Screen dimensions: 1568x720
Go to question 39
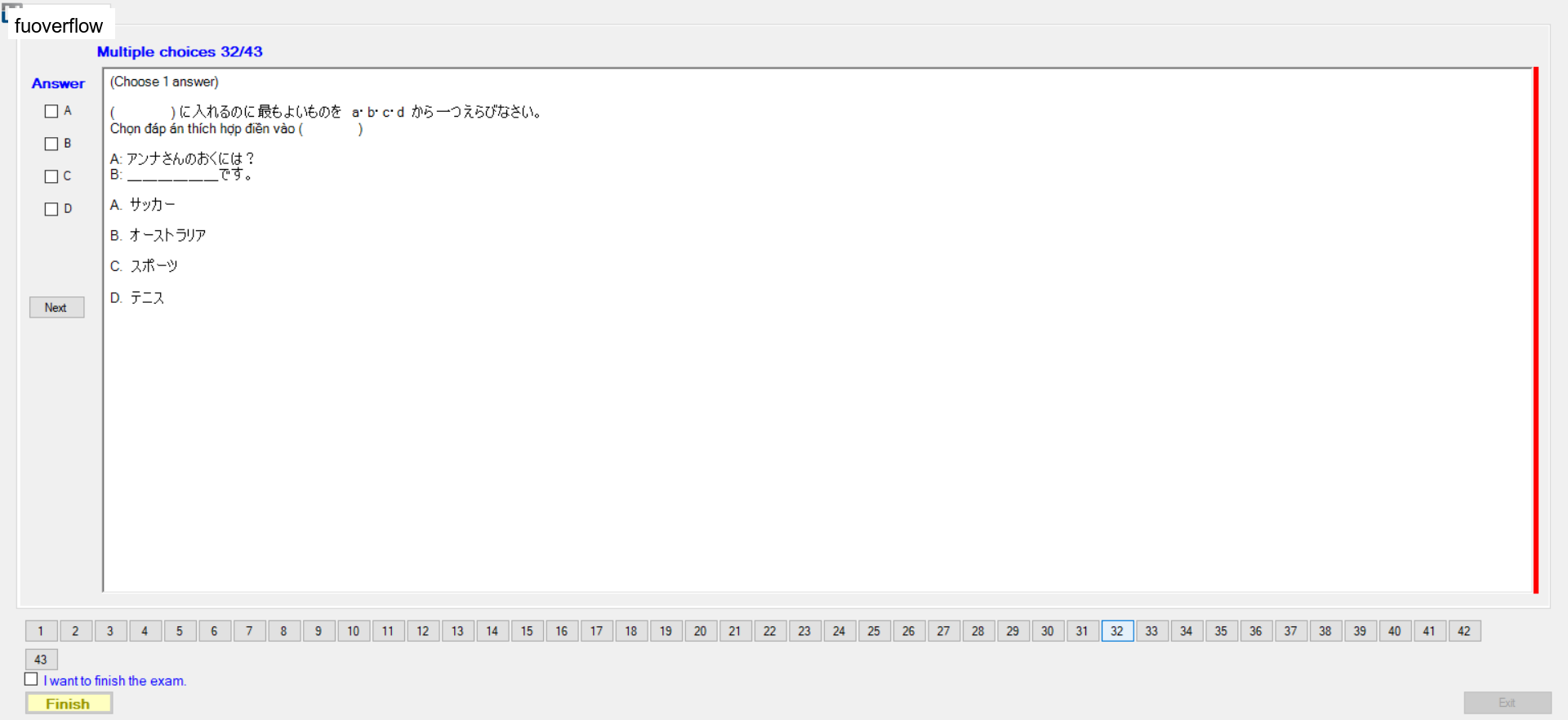tap(1360, 631)
